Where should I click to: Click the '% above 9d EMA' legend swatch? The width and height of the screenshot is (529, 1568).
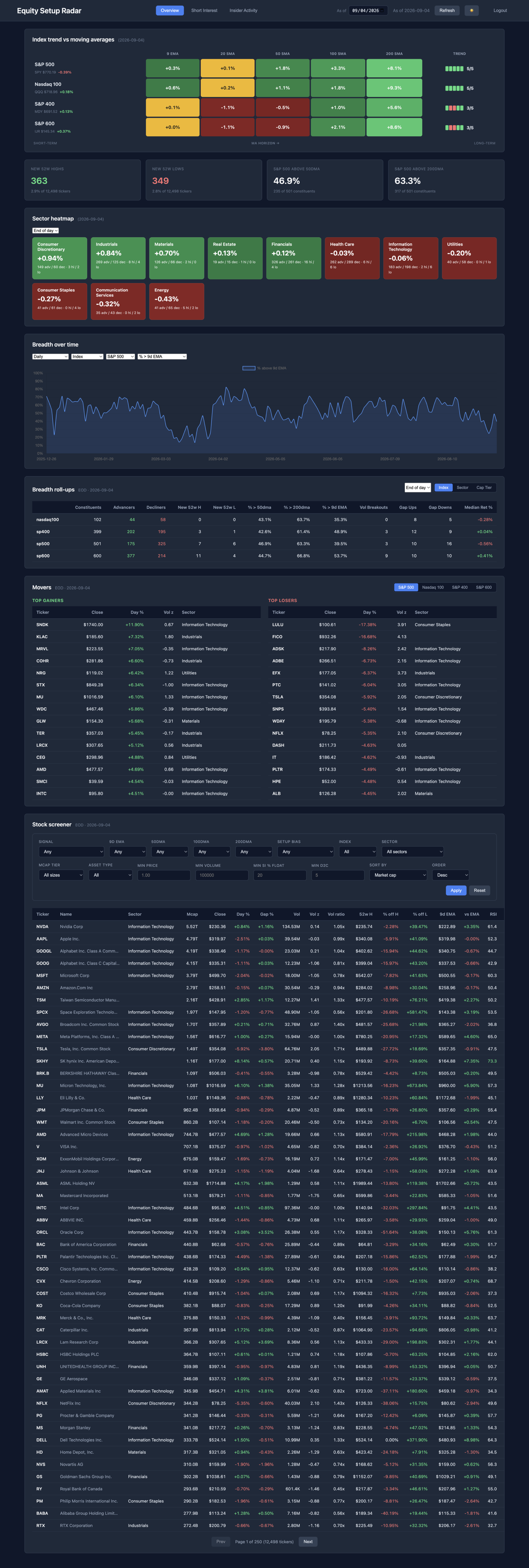coord(249,368)
